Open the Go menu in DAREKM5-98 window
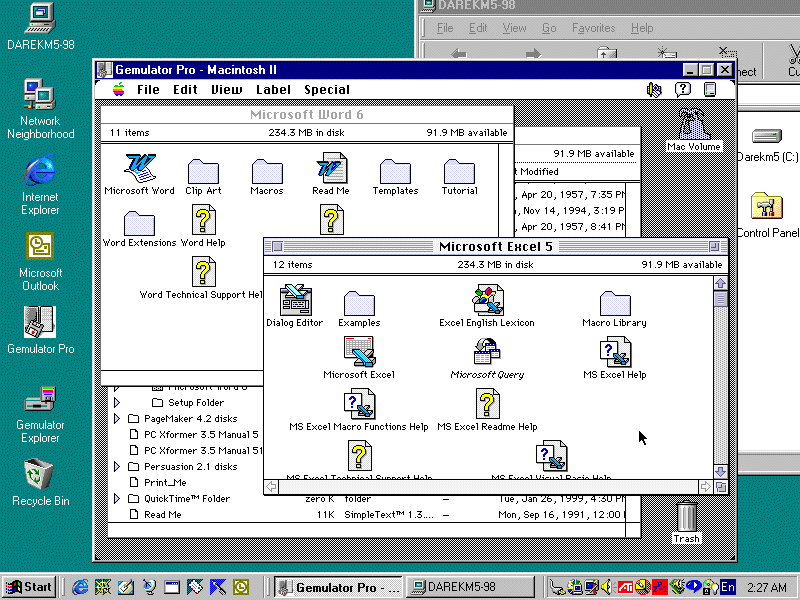The width and height of the screenshot is (800, 600). pyautogui.click(x=549, y=28)
